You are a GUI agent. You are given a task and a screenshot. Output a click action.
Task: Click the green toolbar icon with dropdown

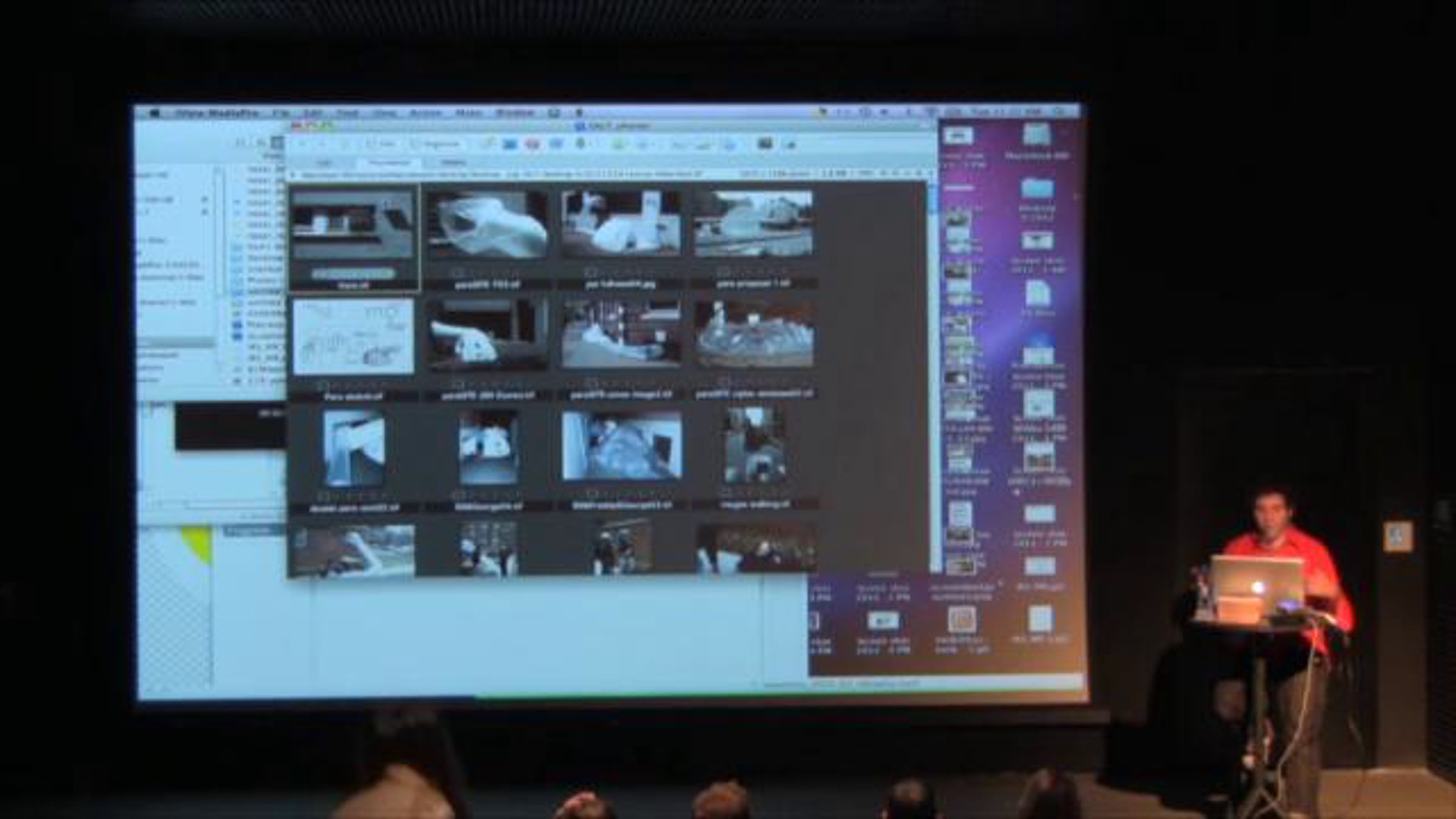point(581,144)
